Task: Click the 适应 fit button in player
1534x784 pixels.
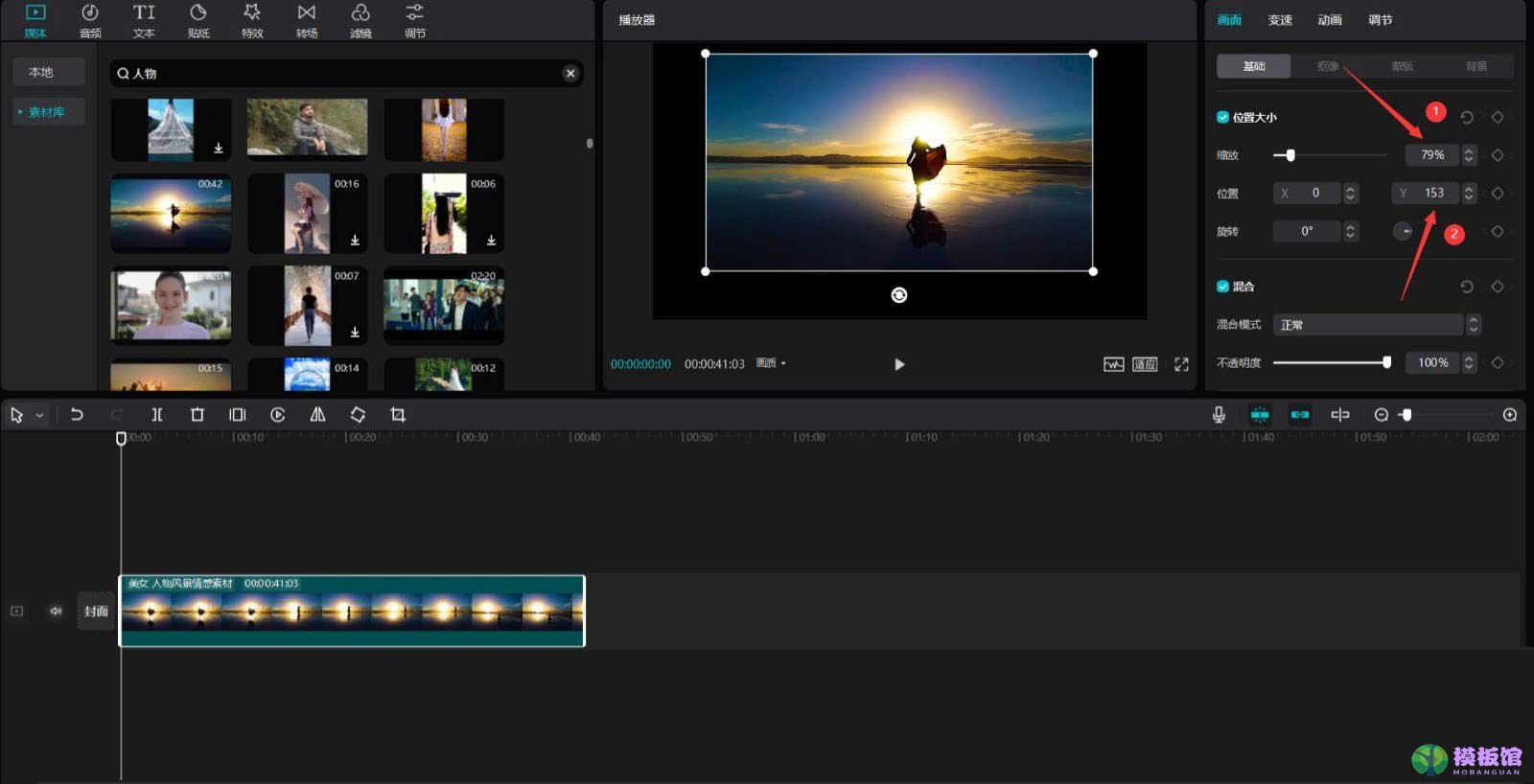Action: tap(1145, 364)
